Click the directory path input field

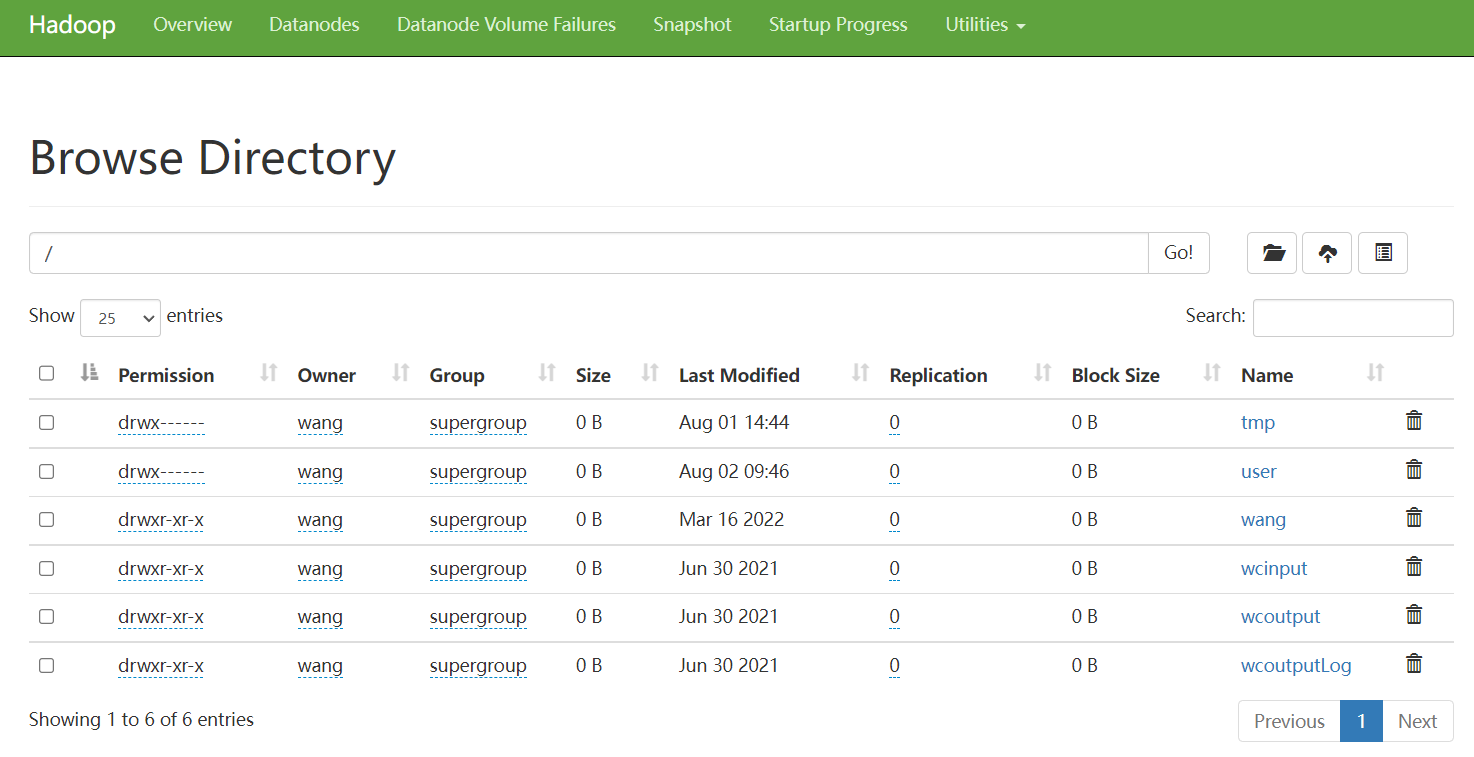click(x=588, y=253)
